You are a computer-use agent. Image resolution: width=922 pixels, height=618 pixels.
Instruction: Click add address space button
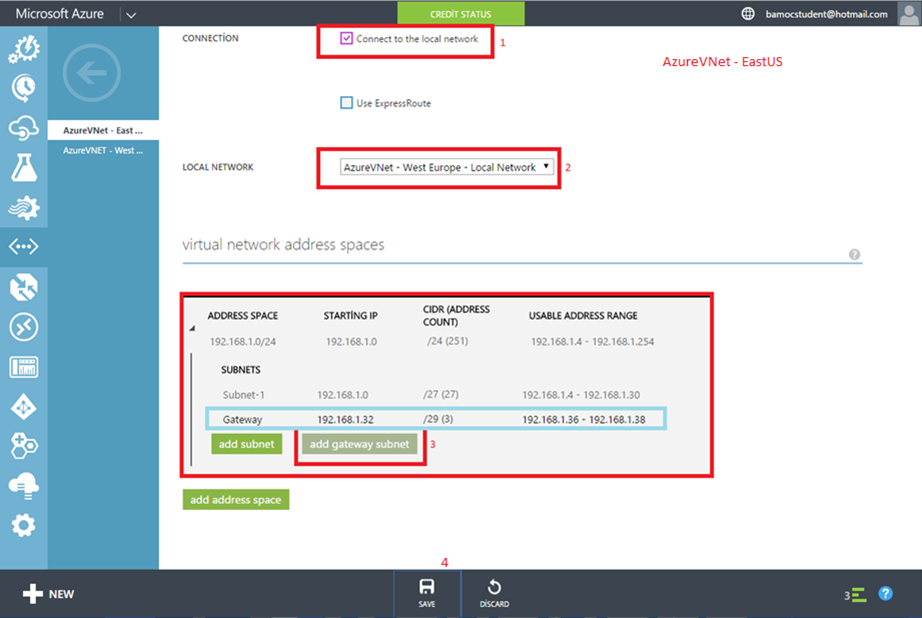(236, 500)
